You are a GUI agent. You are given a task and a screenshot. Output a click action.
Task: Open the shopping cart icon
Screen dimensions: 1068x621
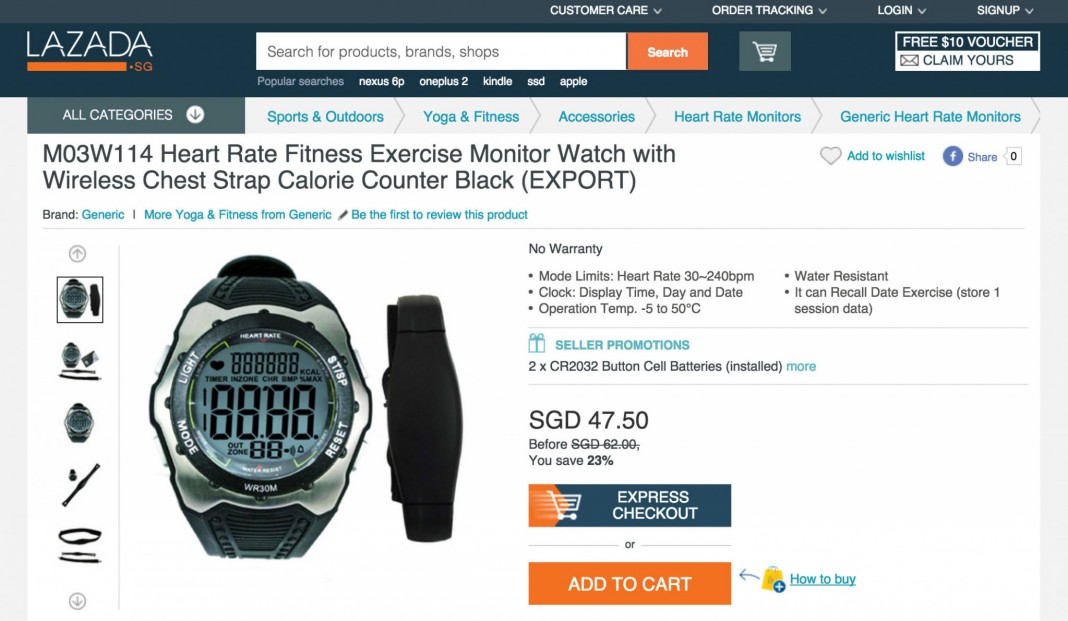[x=765, y=51]
